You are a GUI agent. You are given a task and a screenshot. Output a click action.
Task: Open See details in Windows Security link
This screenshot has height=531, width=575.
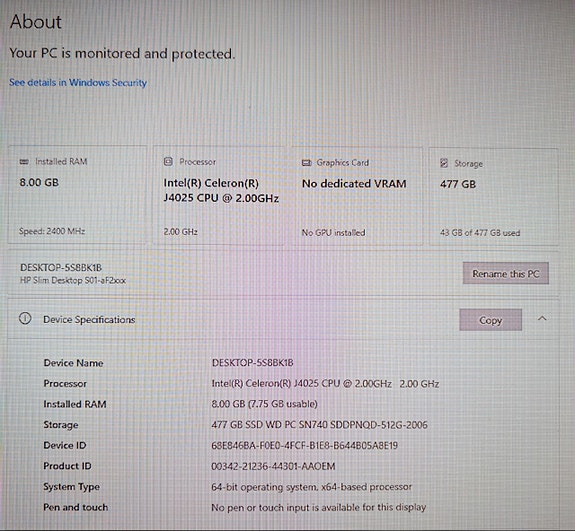[78, 83]
